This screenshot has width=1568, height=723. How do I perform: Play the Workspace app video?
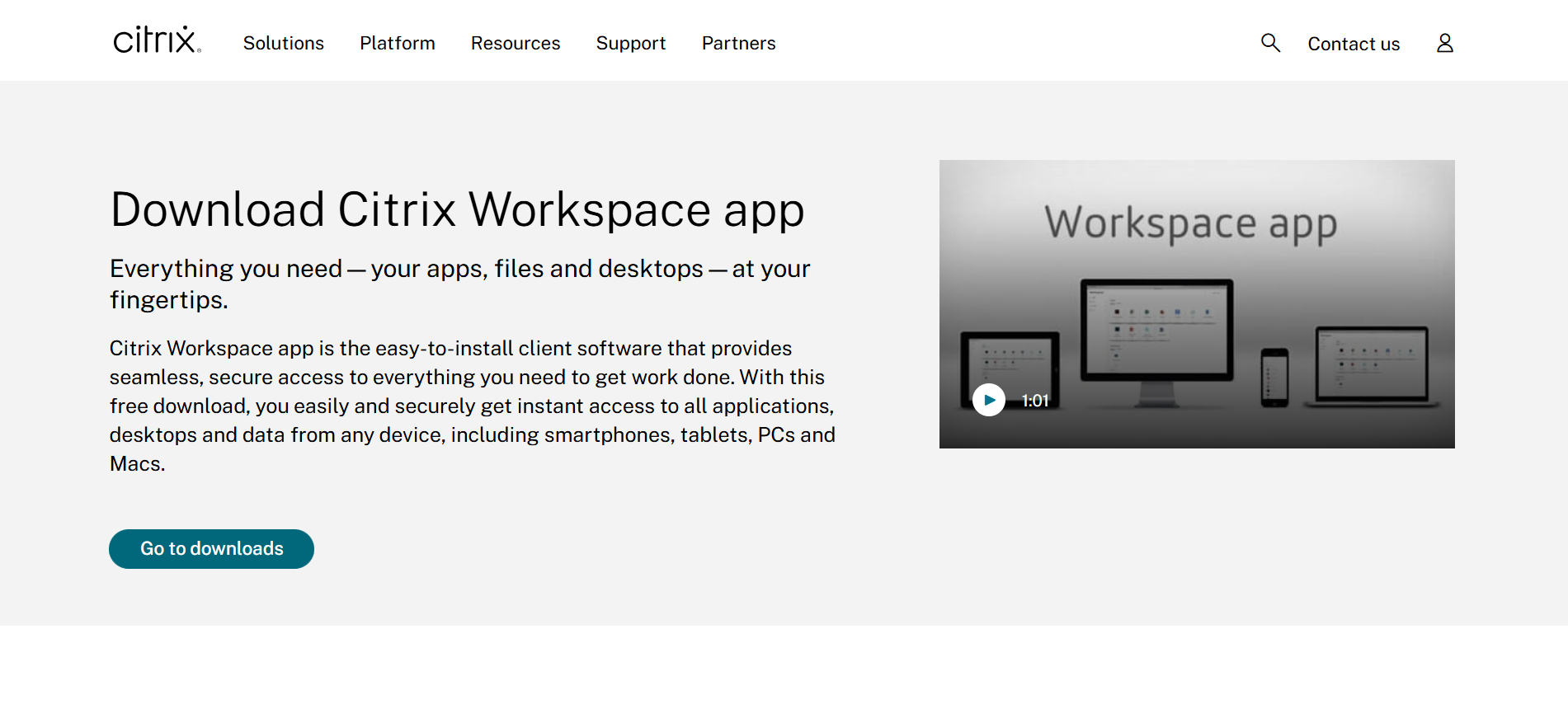(x=988, y=400)
